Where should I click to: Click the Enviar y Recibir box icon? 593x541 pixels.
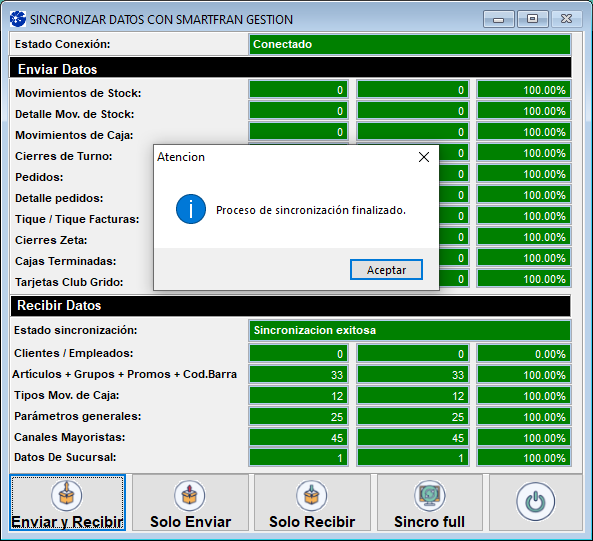(x=67, y=496)
